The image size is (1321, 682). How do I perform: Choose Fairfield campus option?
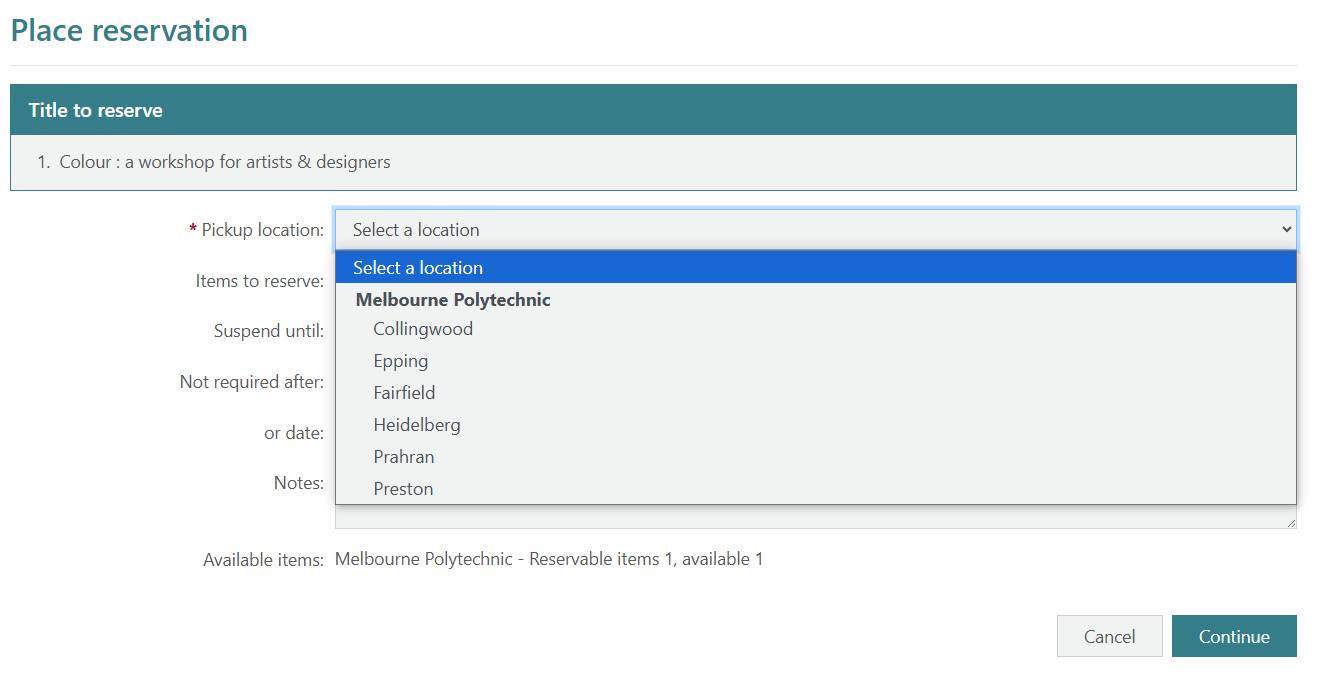coord(404,393)
